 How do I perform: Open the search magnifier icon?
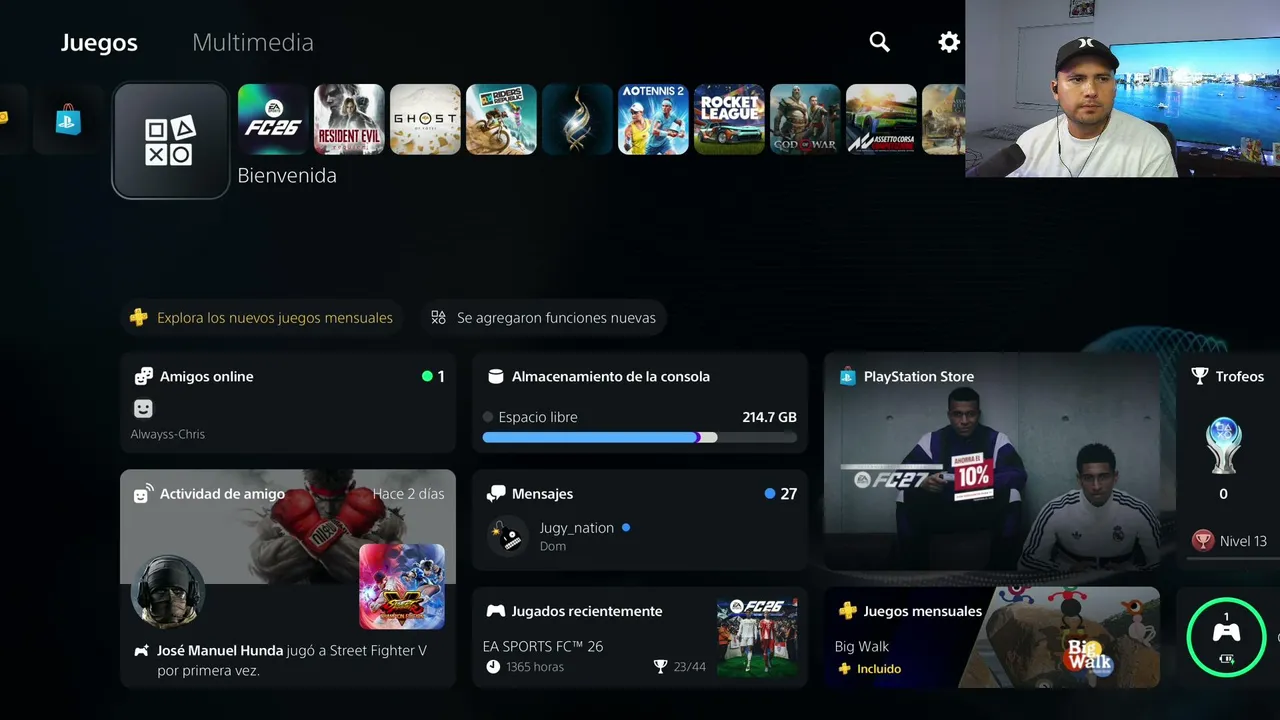point(879,42)
